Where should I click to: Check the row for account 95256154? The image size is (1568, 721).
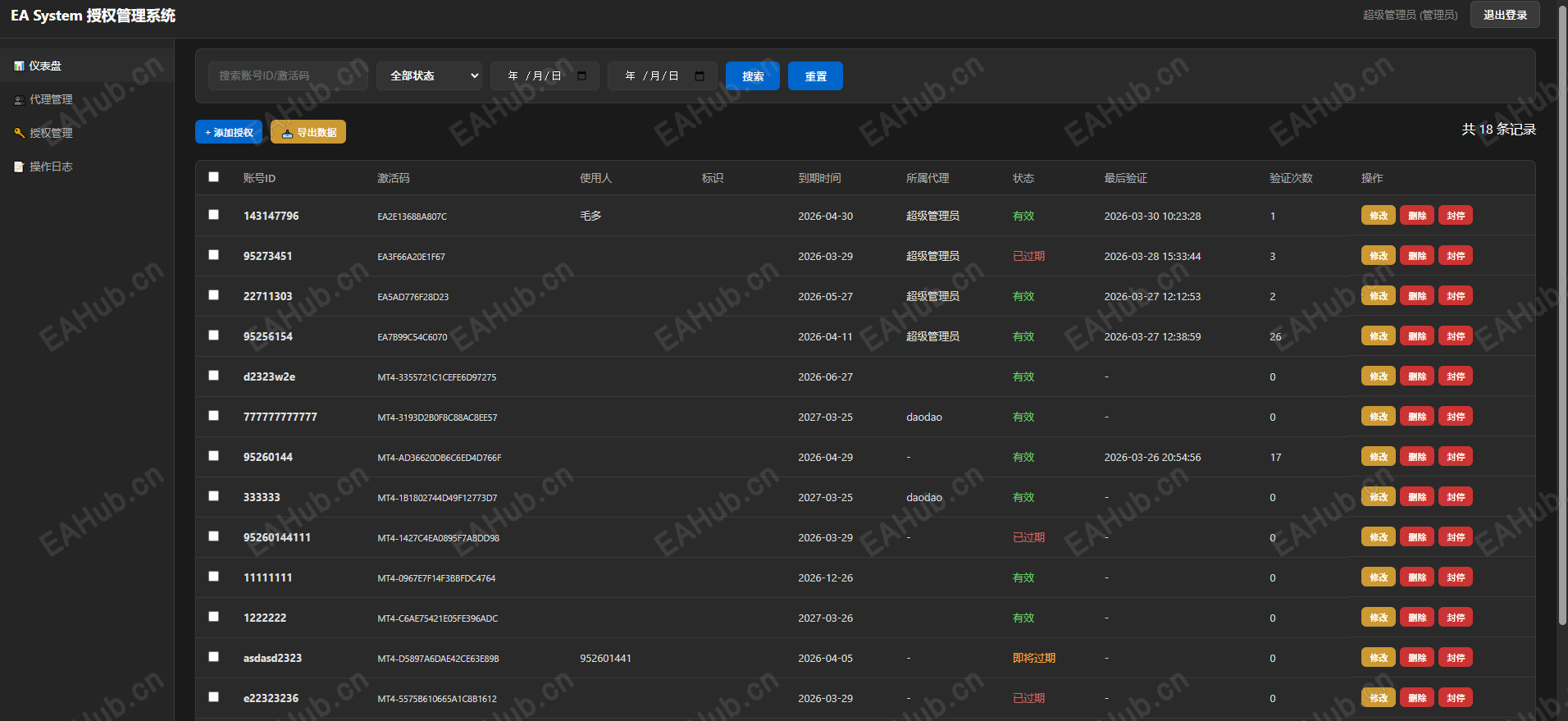tap(214, 335)
